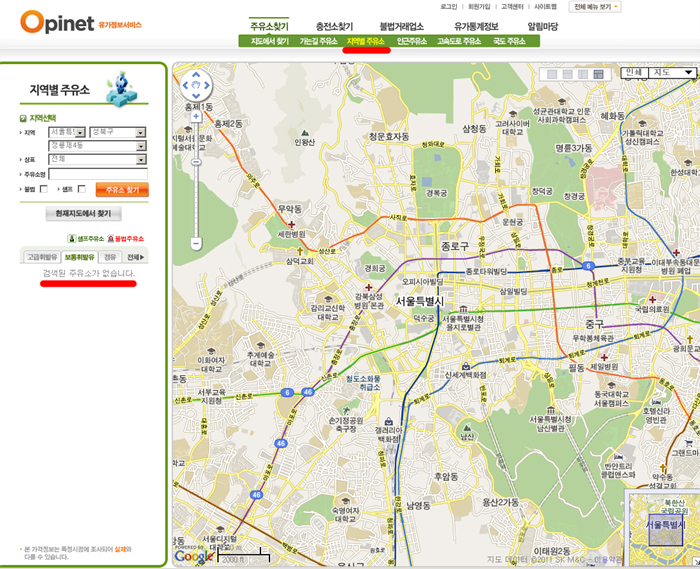The image size is (700, 569).
Task: Click the 세란병원 hospital marker
Action: (x=292, y=224)
